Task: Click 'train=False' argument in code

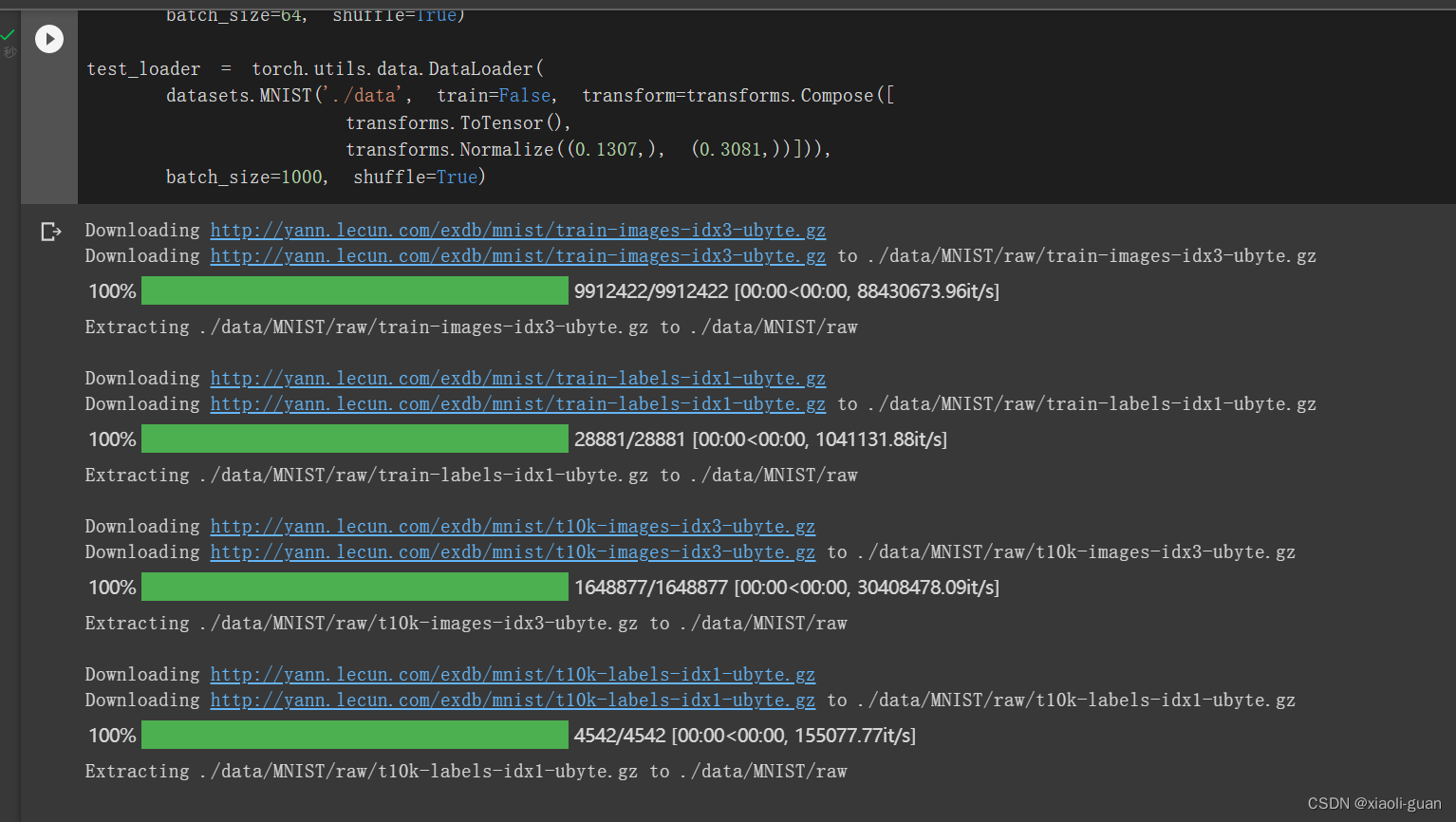Action: tap(494, 96)
